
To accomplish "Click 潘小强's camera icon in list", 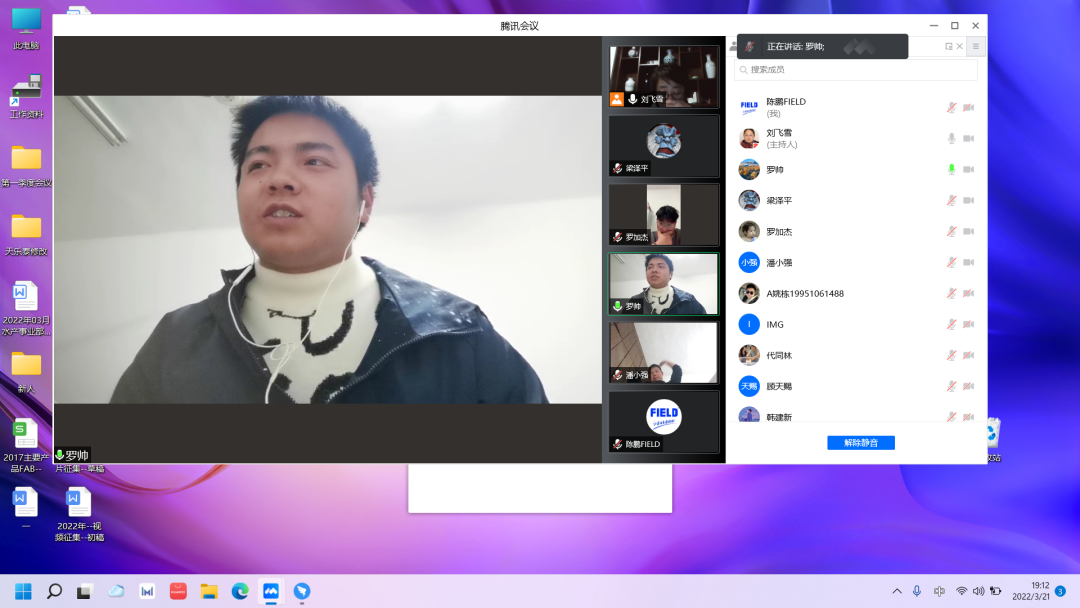I will click(968, 262).
